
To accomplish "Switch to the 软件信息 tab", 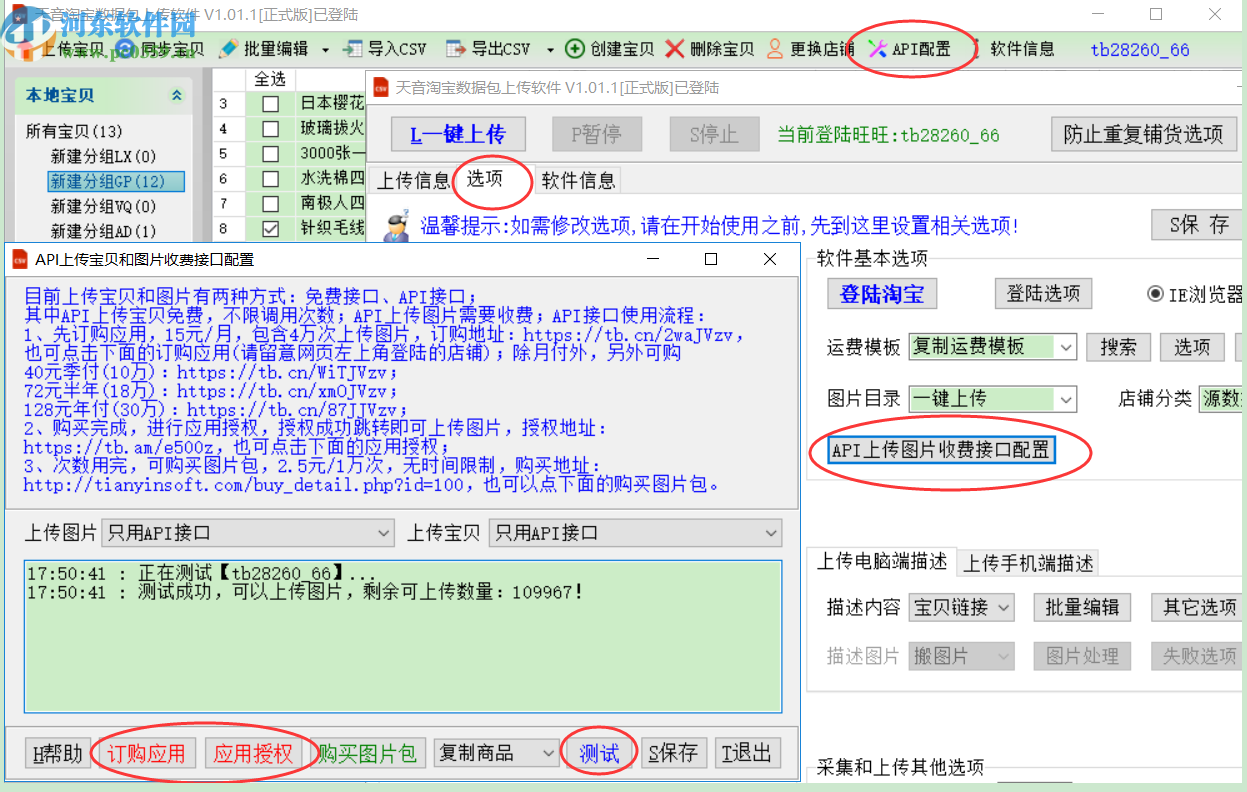I will pyautogui.click(x=578, y=181).
